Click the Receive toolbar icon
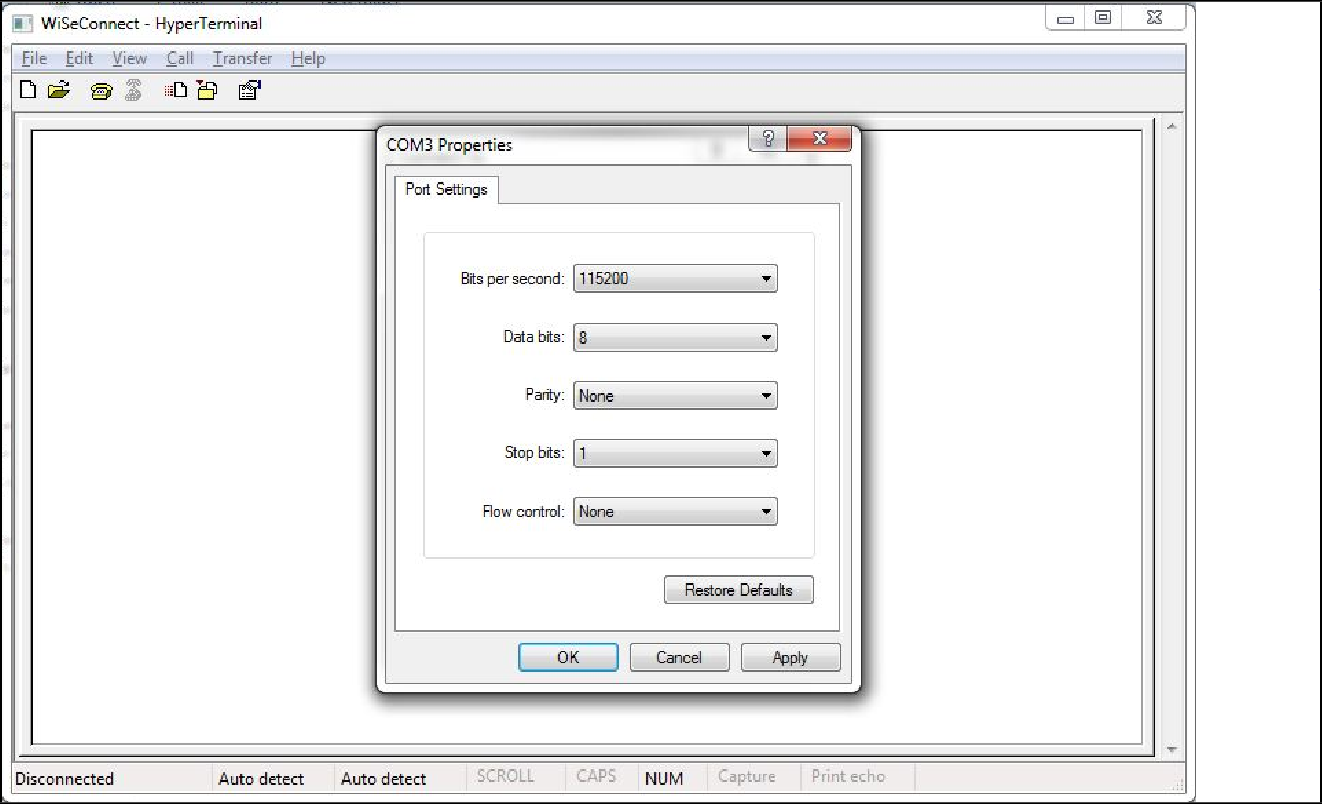 pos(207,91)
